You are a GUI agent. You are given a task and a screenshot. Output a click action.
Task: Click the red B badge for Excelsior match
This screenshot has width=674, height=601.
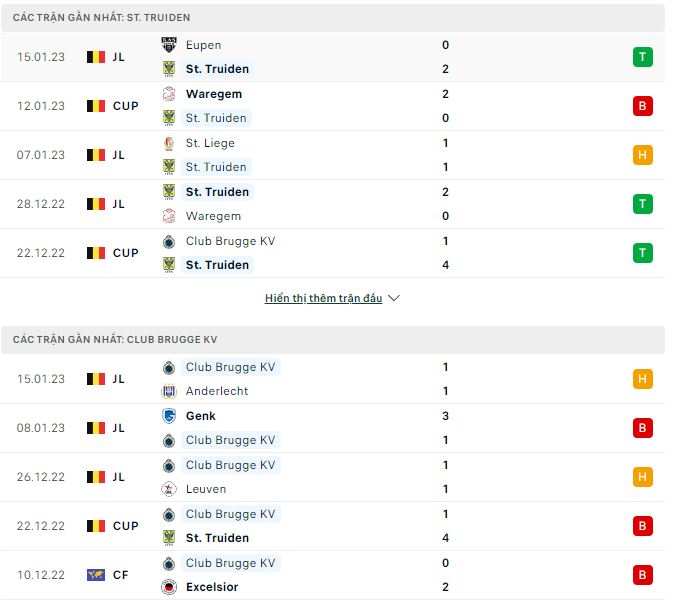643,575
